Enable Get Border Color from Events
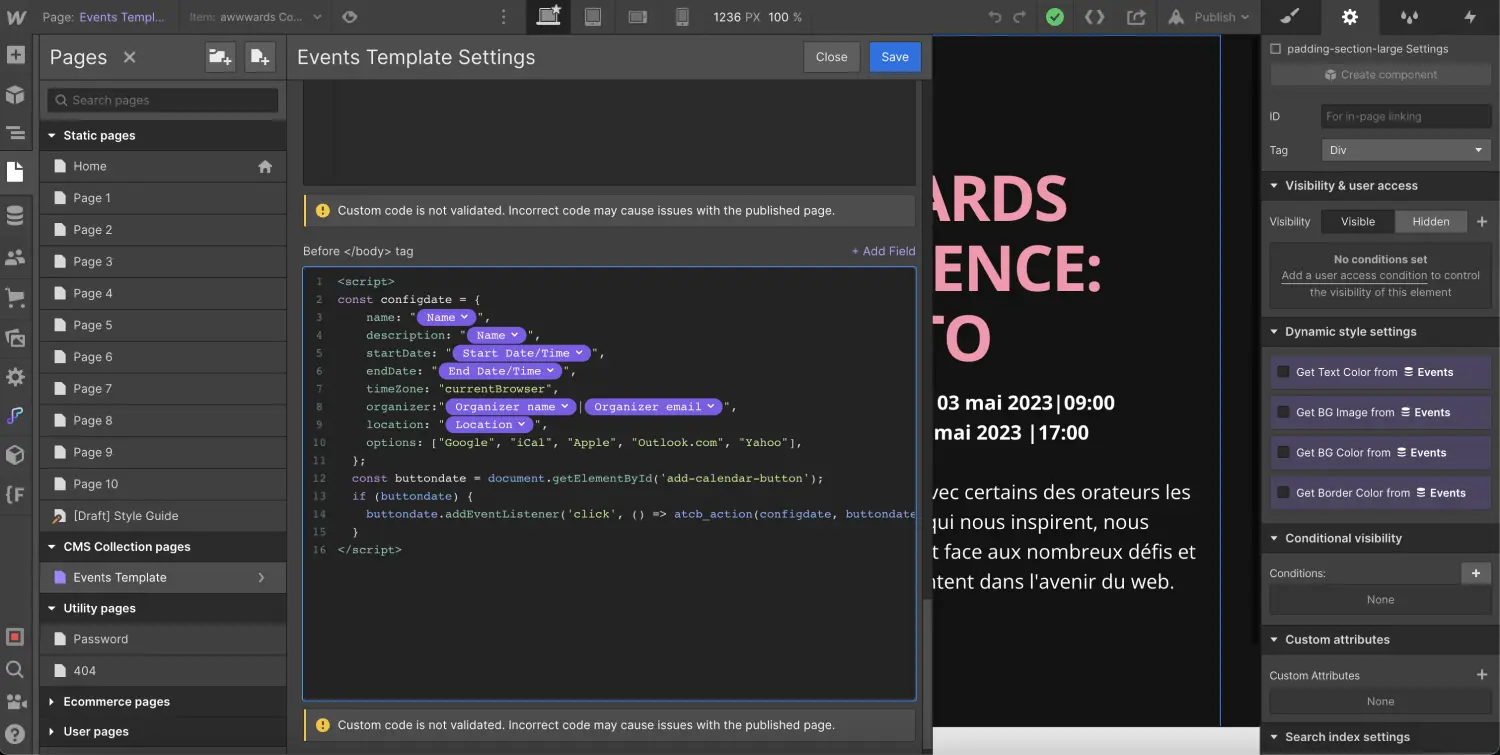Viewport: 1500px width, 755px height. 1283,493
